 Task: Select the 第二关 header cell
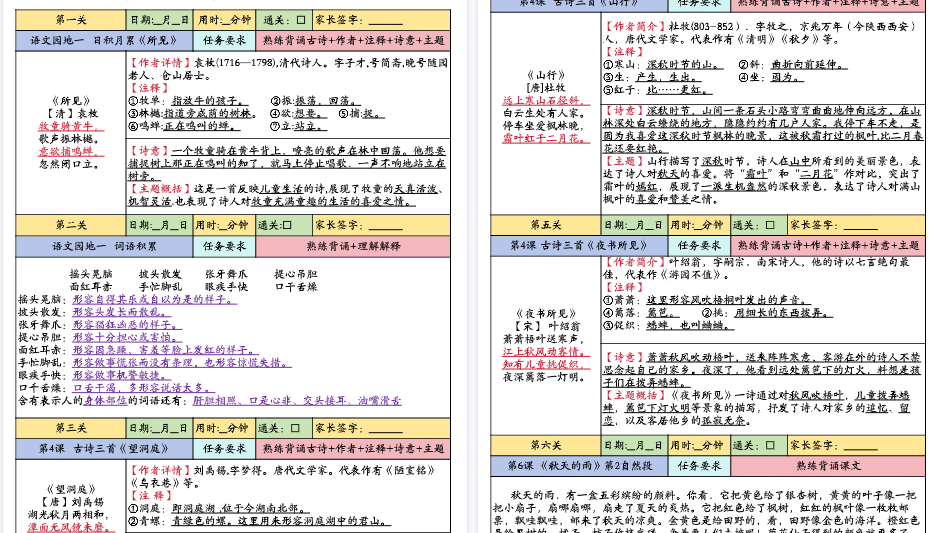tap(71, 225)
